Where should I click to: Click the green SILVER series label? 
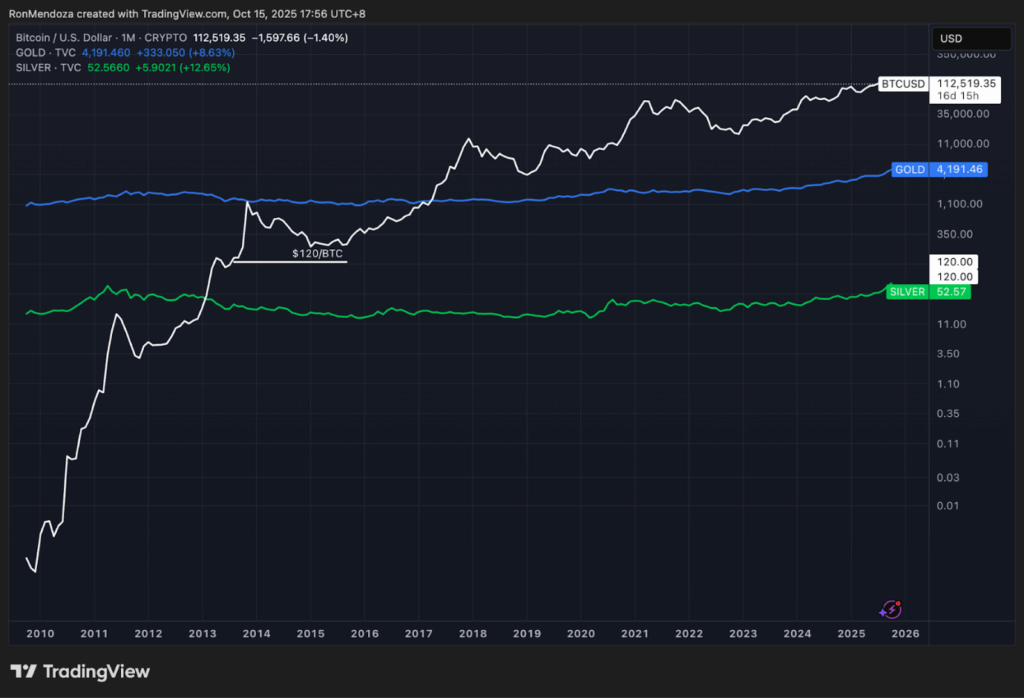905,291
